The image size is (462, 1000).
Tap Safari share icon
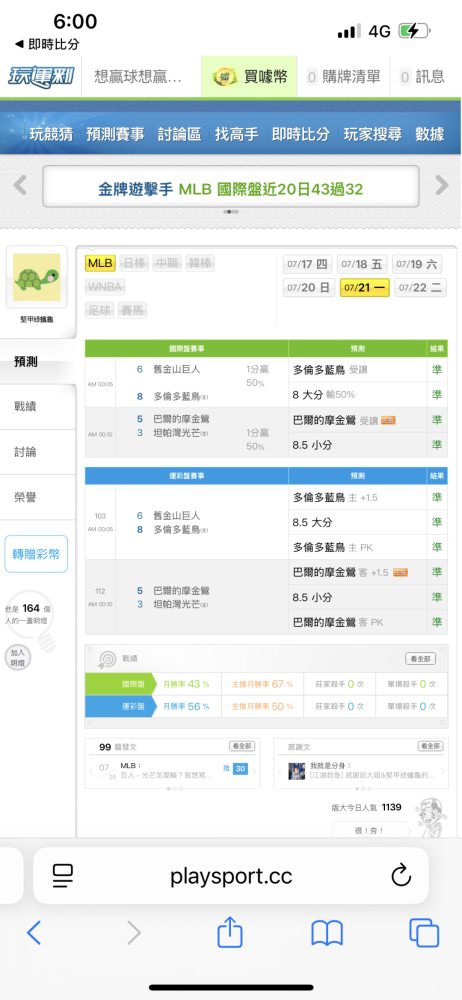coord(230,932)
